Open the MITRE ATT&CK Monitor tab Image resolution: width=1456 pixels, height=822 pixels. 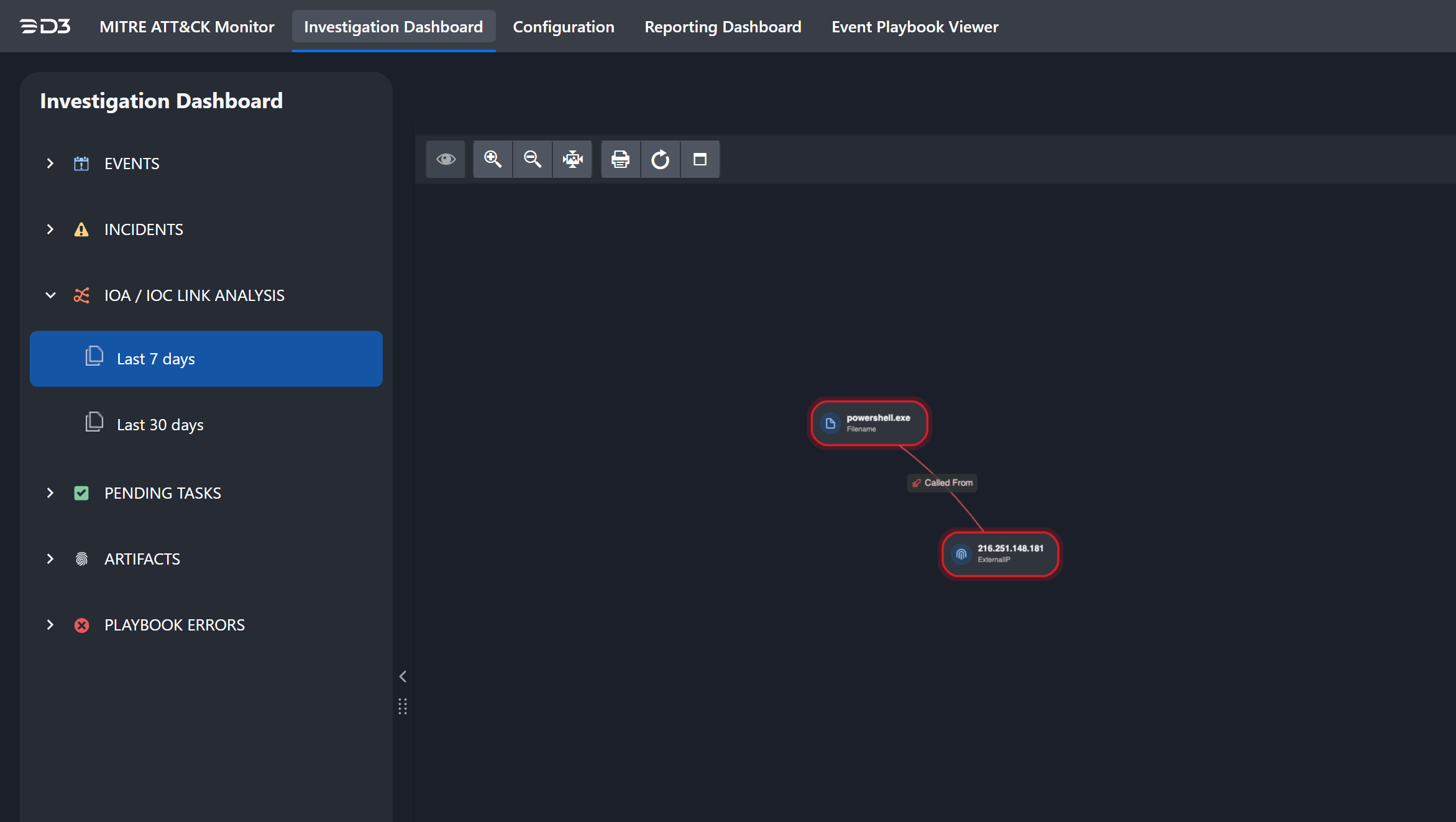pos(186,27)
